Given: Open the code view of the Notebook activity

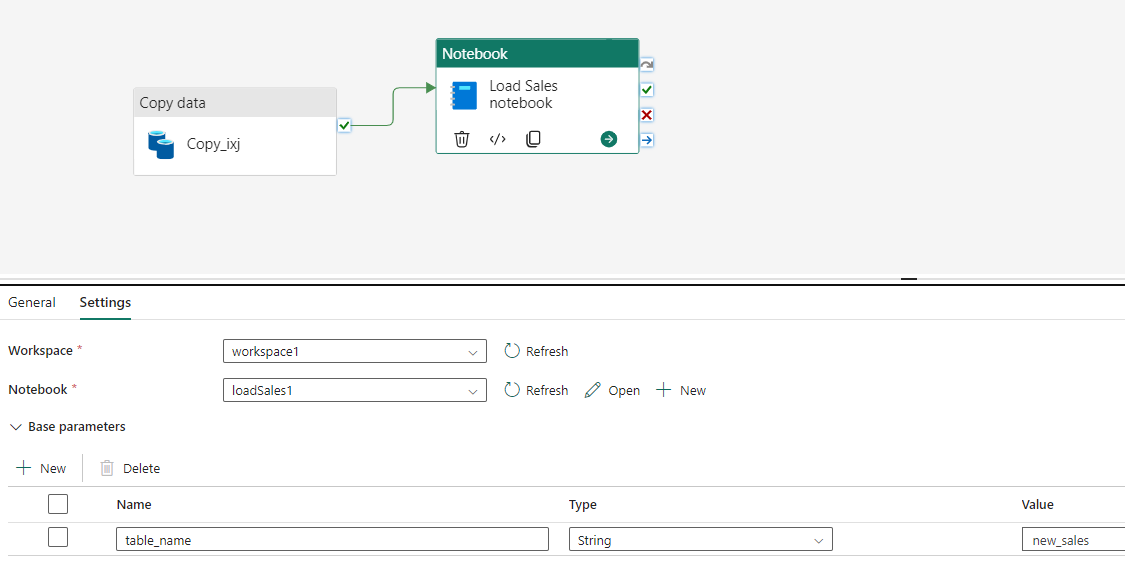Looking at the screenshot, I should pyautogui.click(x=497, y=138).
